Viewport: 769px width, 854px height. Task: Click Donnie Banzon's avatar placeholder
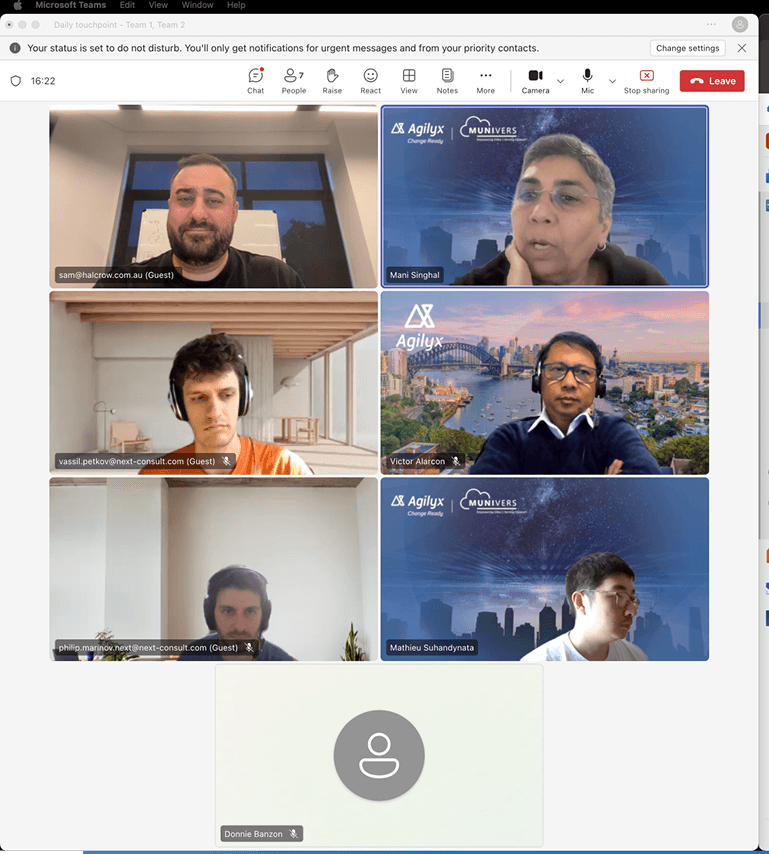point(379,755)
